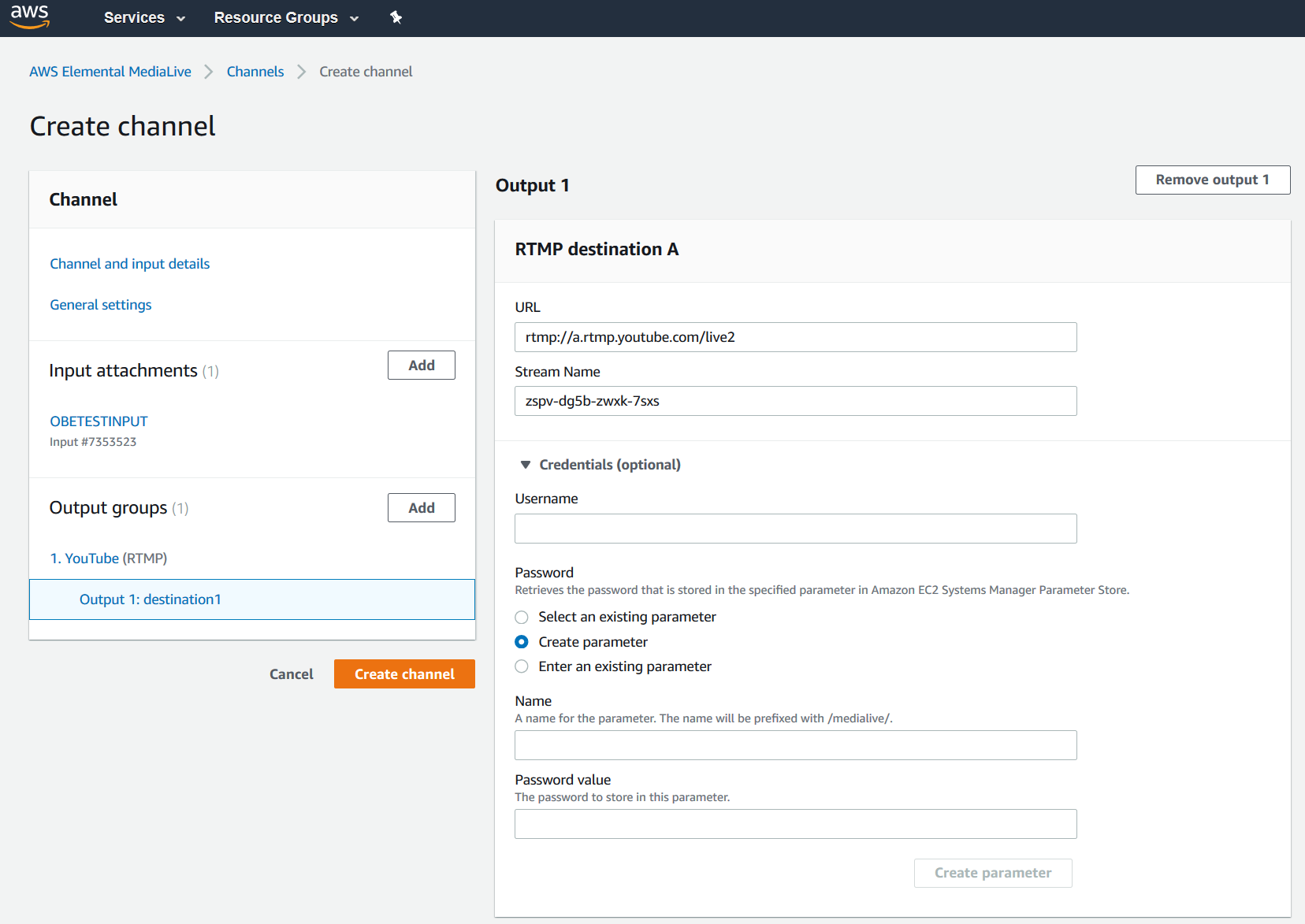Screen dimensions: 1305x924
Task: Select Output 1: destination1 item
Action: coord(252,599)
